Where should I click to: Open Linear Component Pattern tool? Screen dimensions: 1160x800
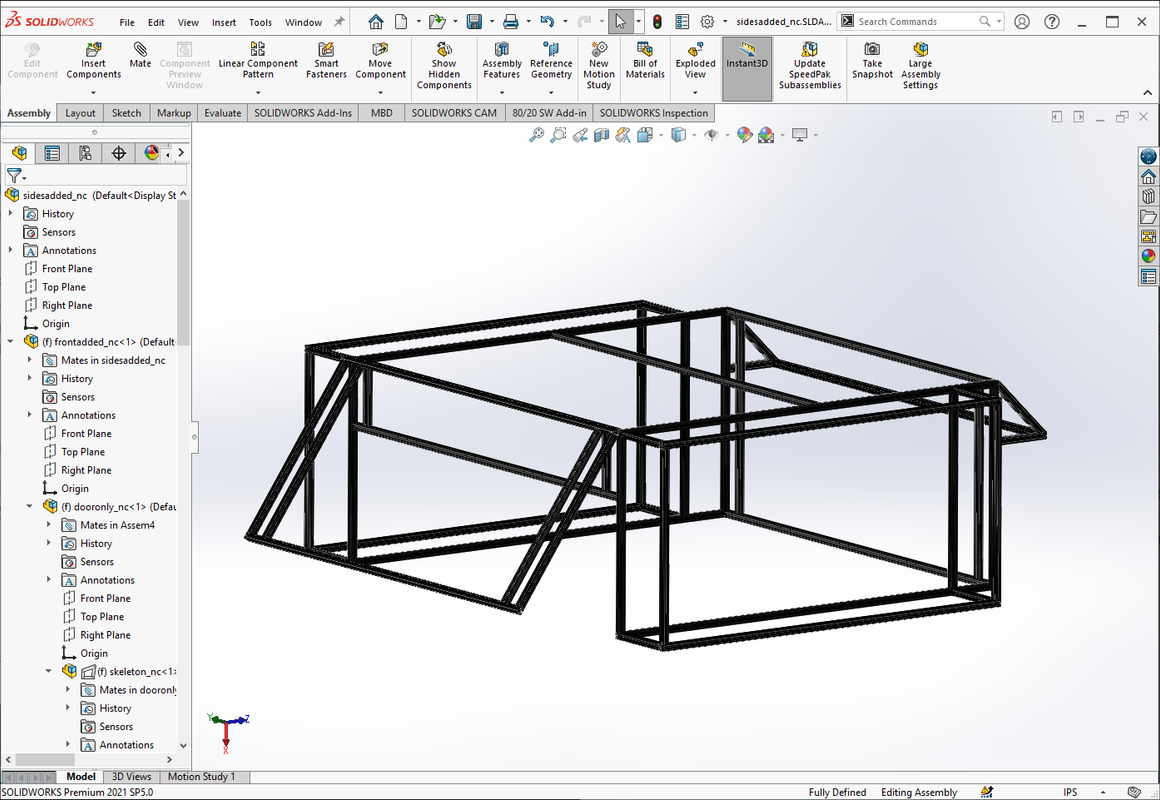[x=257, y=61]
